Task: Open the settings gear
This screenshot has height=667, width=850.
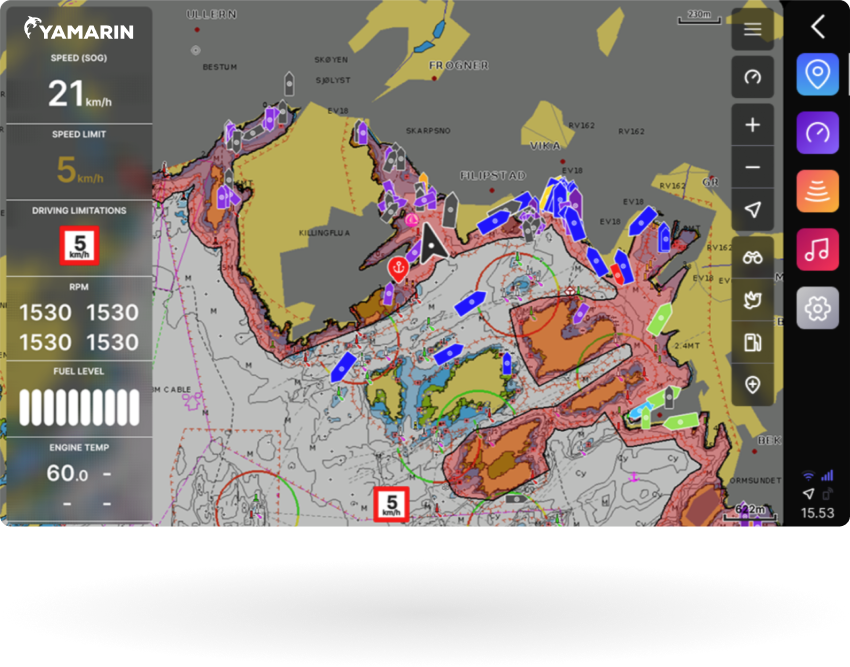Action: [x=817, y=308]
